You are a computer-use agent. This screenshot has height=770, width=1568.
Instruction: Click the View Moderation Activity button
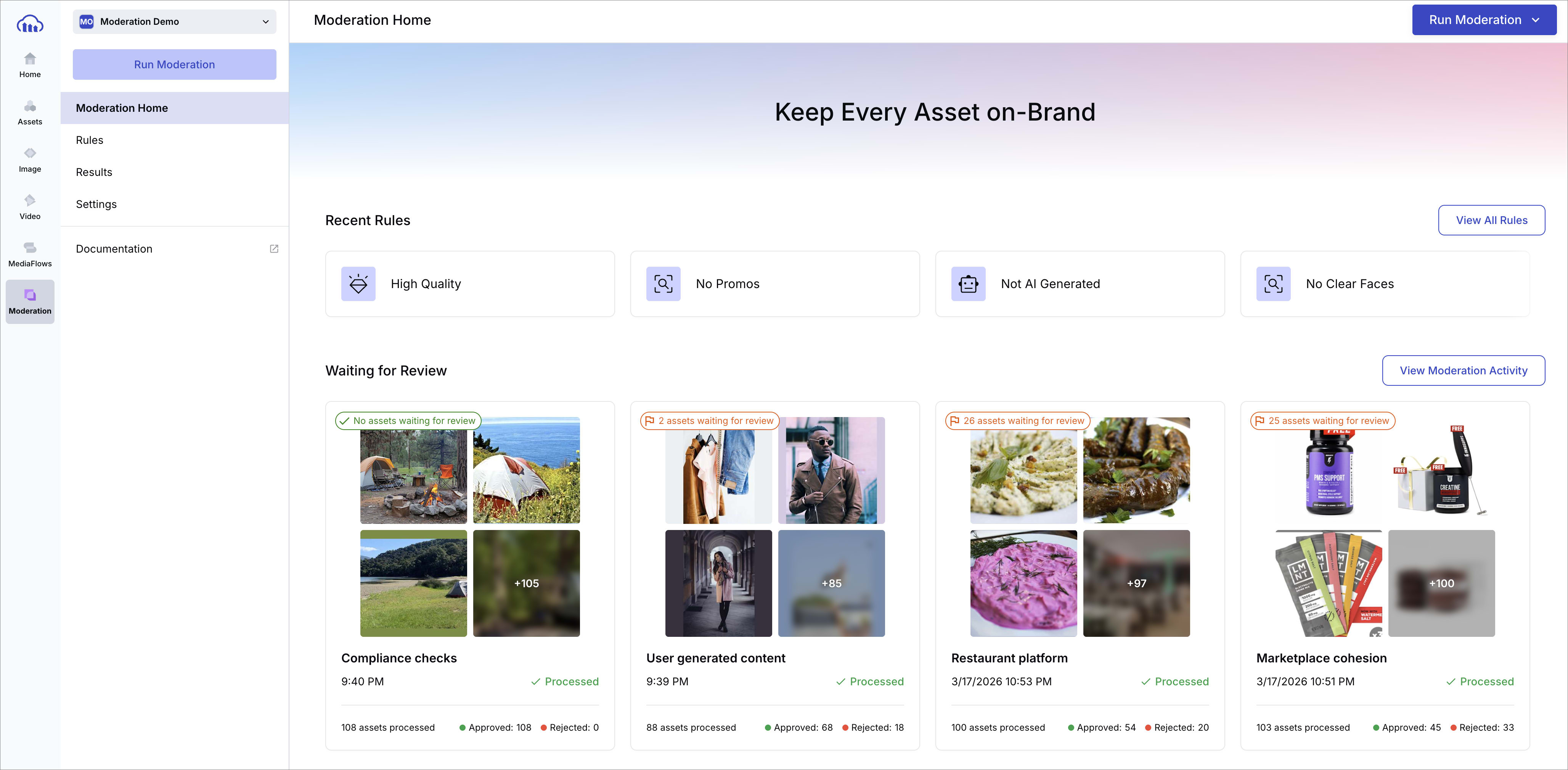(x=1463, y=371)
